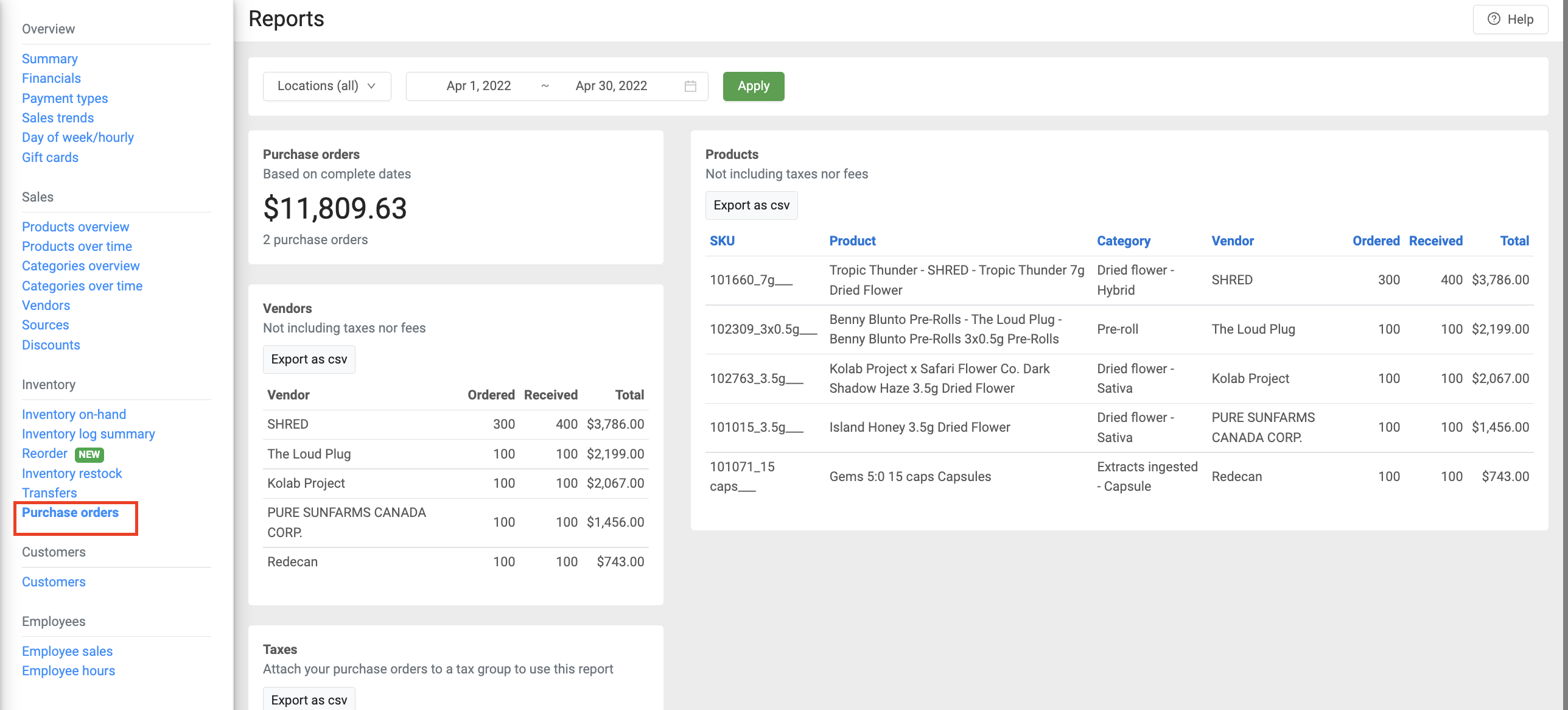Sort products by the Product column
Image resolution: width=1568 pixels, height=710 pixels.
[852, 241]
